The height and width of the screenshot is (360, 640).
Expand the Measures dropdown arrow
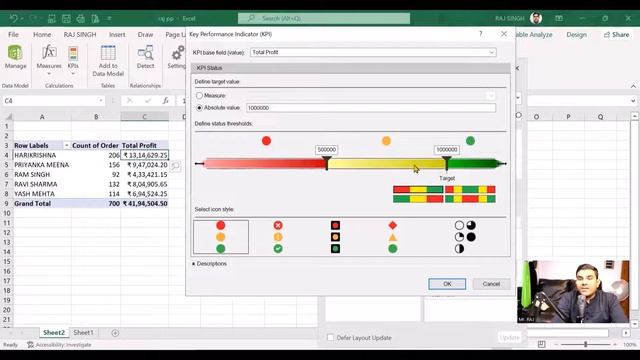(x=49, y=74)
